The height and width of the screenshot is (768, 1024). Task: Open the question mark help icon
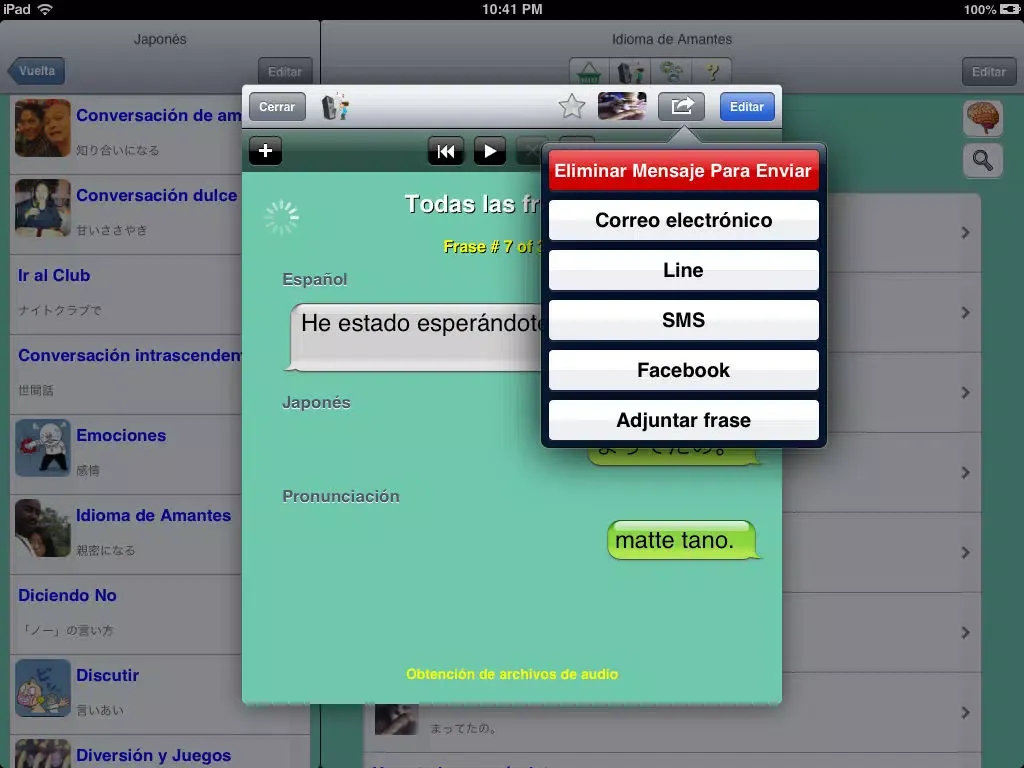click(x=712, y=71)
